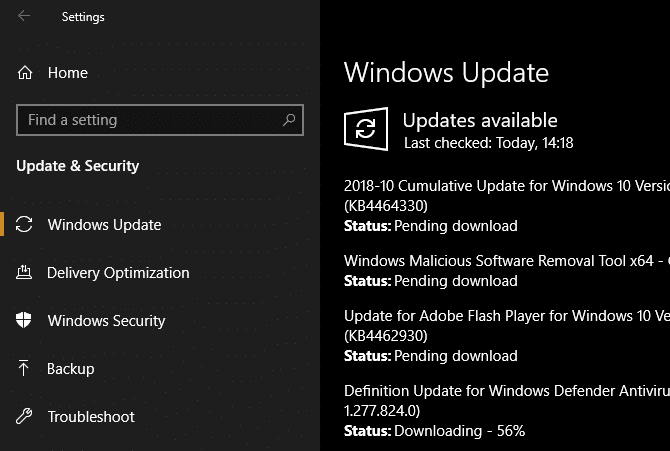The image size is (670, 451).
Task: Click the Update for Adobe Flash Player entry
Action: 507,315
